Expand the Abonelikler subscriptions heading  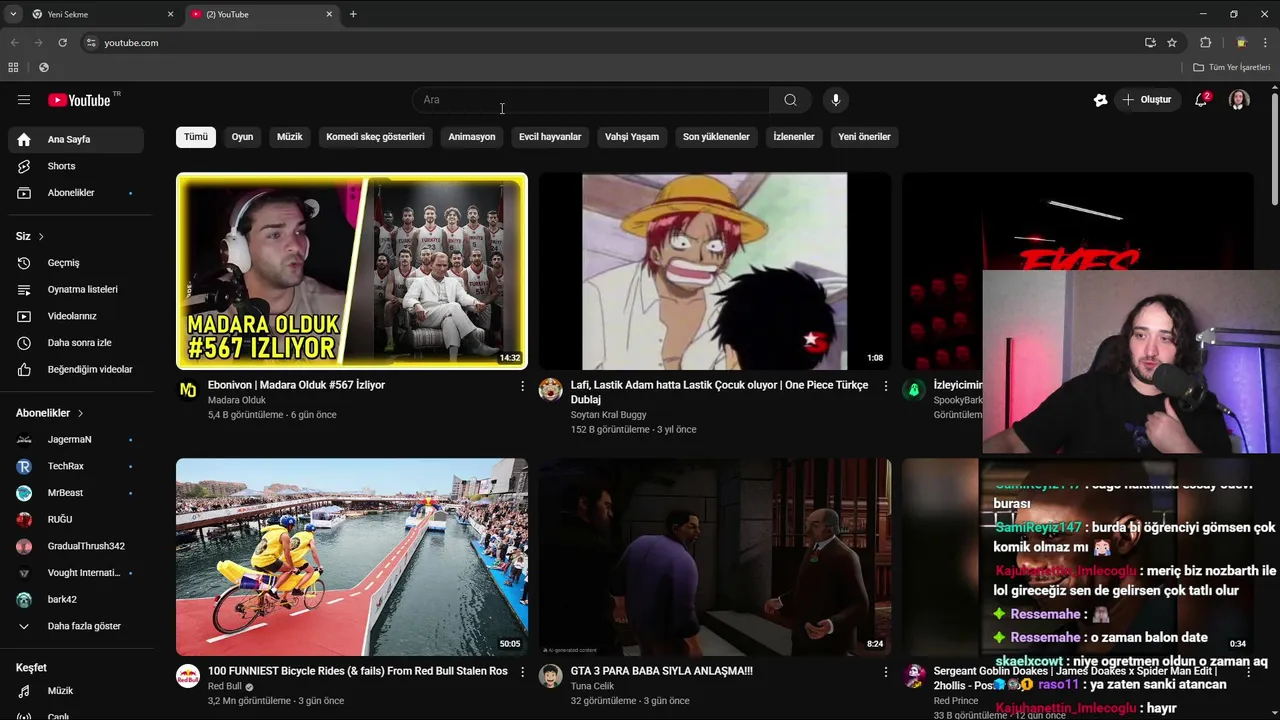(x=50, y=413)
